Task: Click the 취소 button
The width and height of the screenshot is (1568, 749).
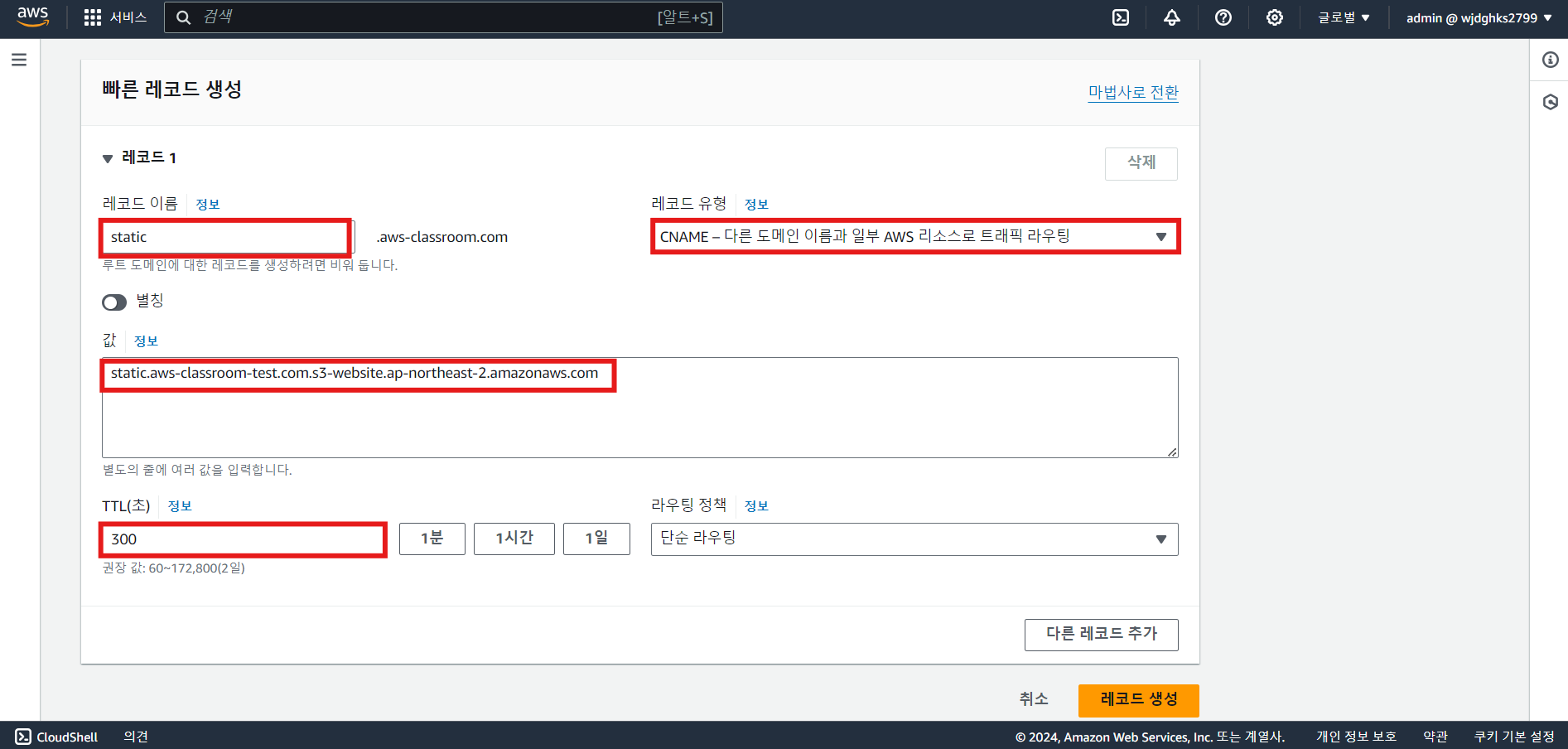Action: 1034,699
